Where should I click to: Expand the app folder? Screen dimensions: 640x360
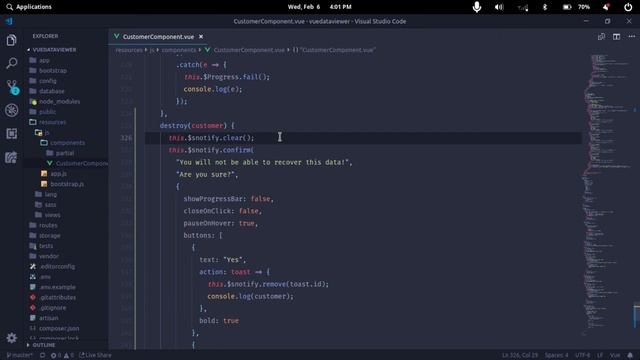(44, 60)
